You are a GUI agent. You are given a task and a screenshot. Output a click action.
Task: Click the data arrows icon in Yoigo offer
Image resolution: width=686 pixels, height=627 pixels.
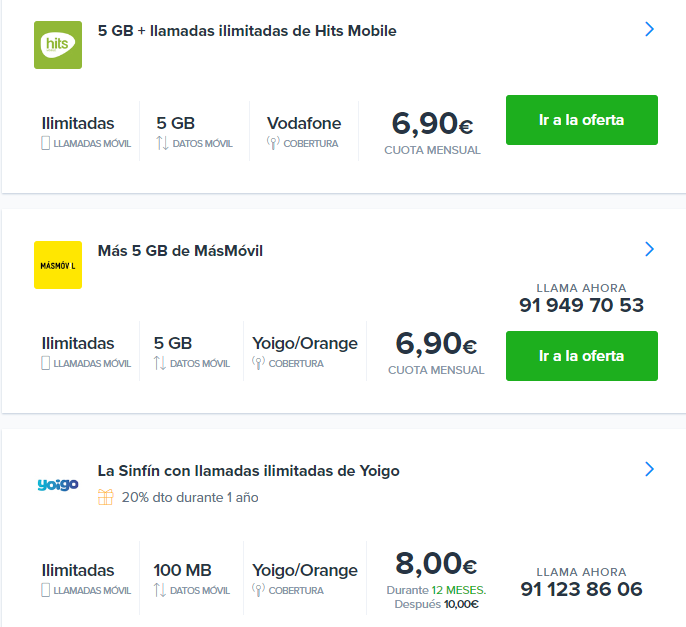pos(160,590)
